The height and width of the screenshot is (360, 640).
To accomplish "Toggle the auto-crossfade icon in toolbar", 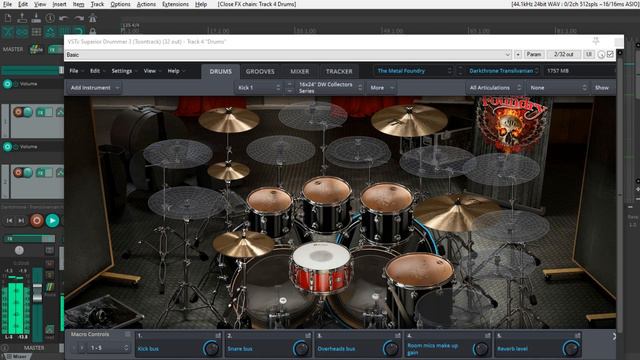I will click(8, 32).
